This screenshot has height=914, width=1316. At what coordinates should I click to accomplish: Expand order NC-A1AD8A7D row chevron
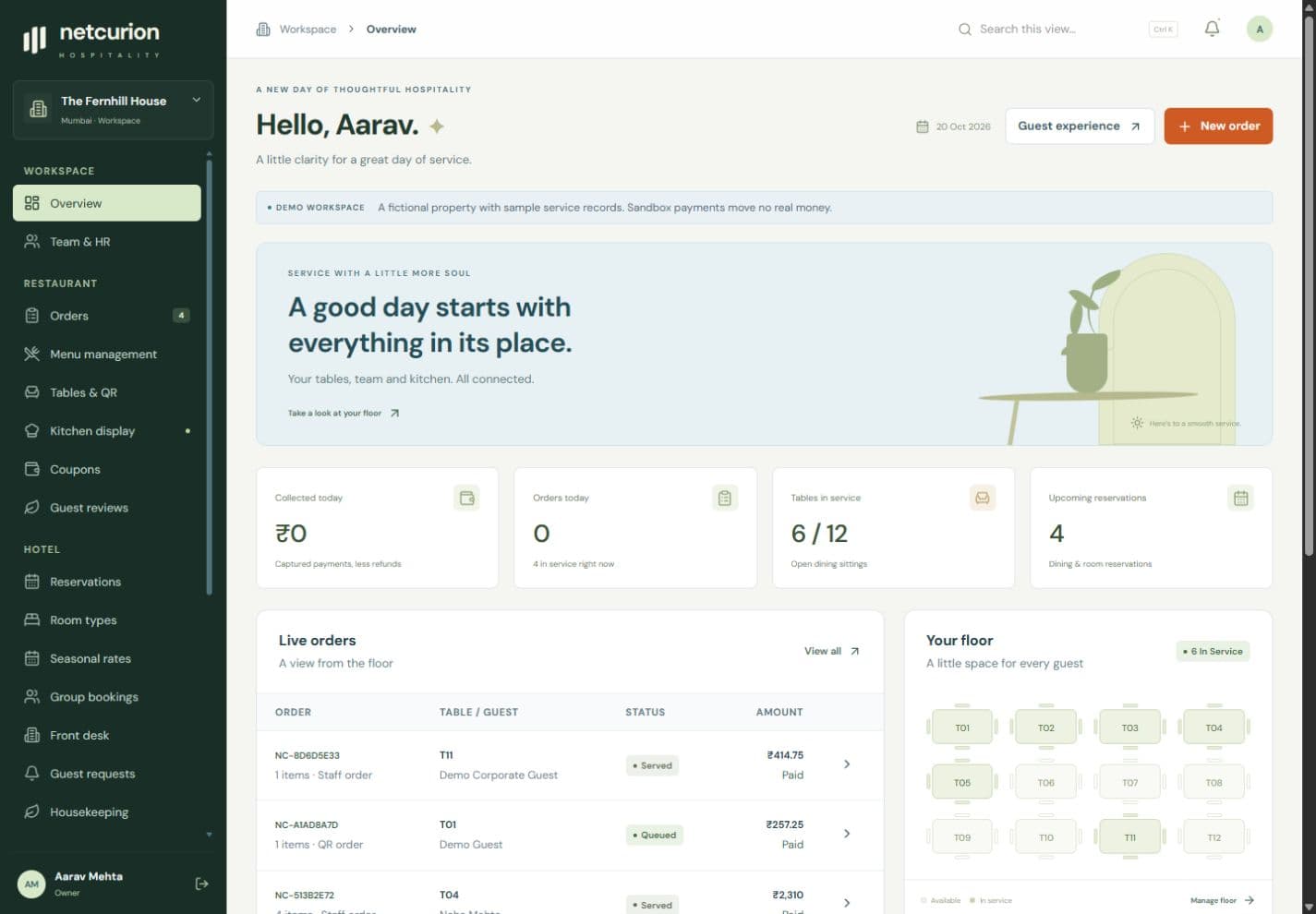pyautogui.click(x=847, y=834)
